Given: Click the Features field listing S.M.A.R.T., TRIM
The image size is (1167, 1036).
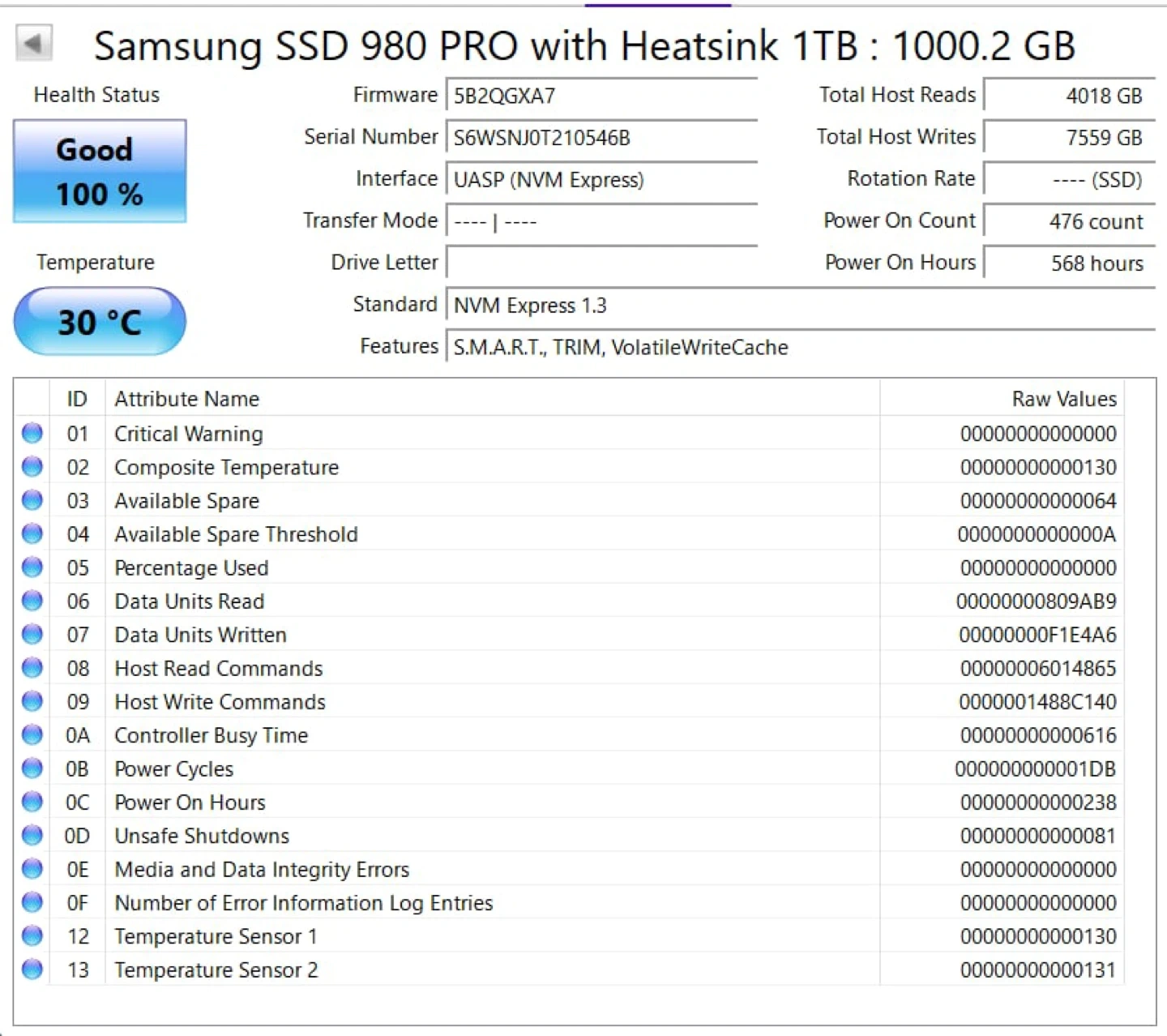Looking at the screenshot, I should click(798, 348).
